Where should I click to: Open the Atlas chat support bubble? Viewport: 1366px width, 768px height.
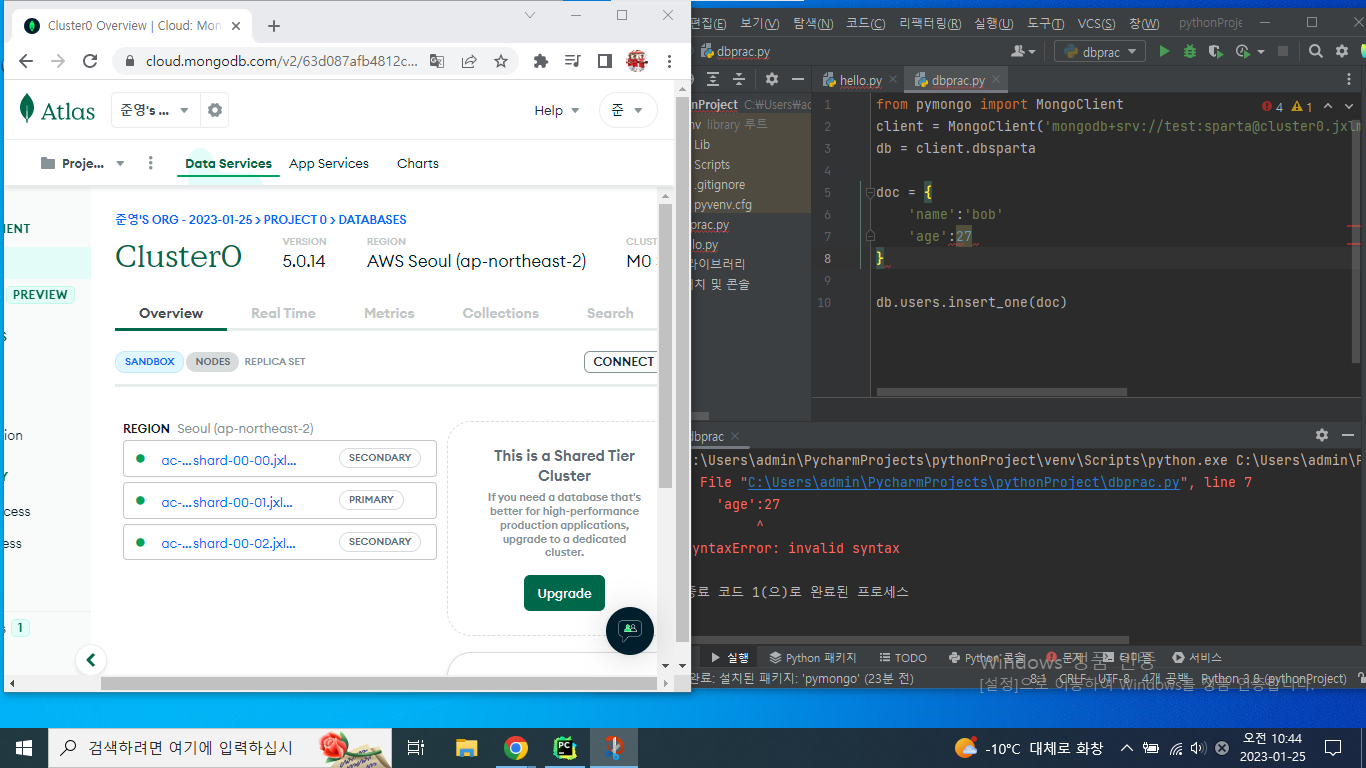tap(630, 631)
